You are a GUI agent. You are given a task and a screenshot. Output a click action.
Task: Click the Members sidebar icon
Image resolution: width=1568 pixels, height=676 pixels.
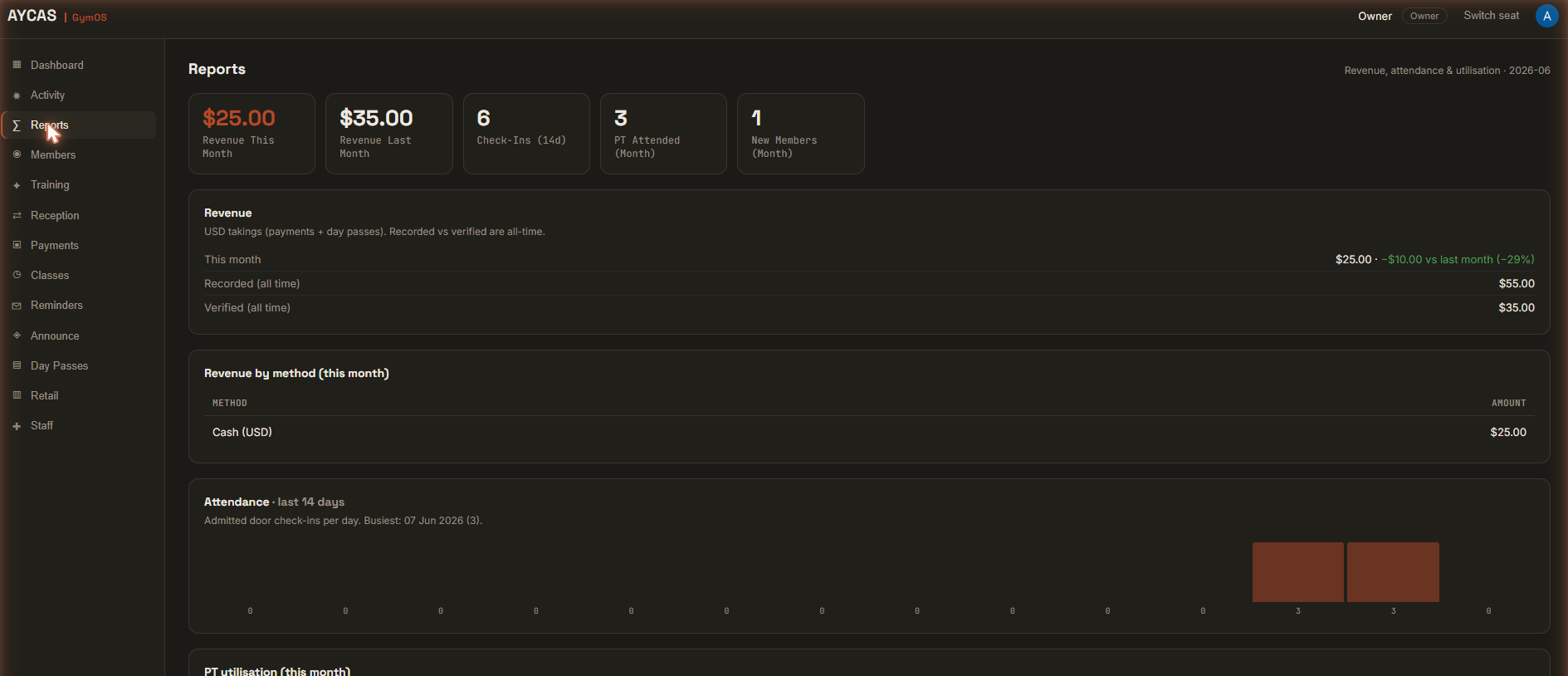tap(17, 154)
